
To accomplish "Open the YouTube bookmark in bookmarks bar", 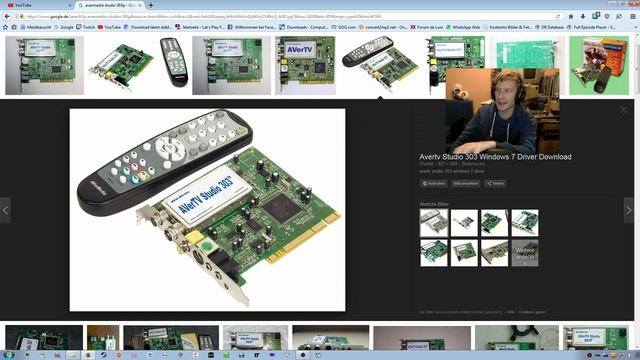I will tap(109, 27).
